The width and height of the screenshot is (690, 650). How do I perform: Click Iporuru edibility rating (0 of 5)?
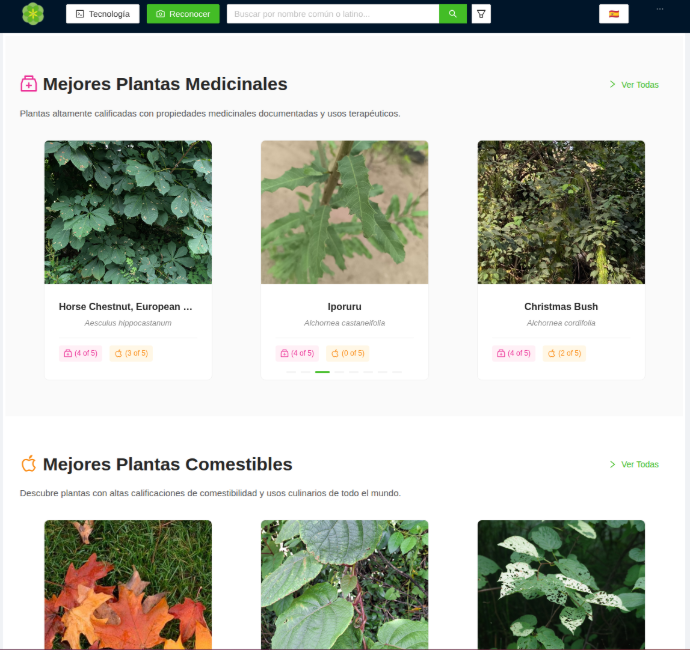[x=348, y=353]
